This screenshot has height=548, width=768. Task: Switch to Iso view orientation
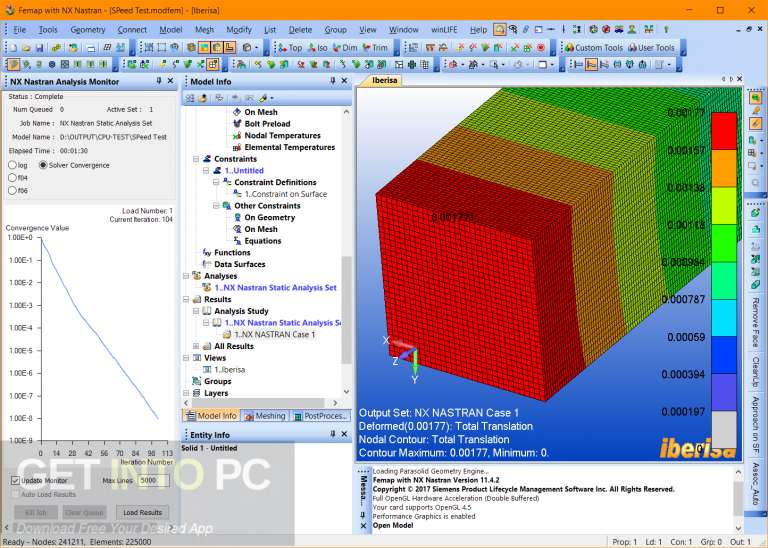317,48
